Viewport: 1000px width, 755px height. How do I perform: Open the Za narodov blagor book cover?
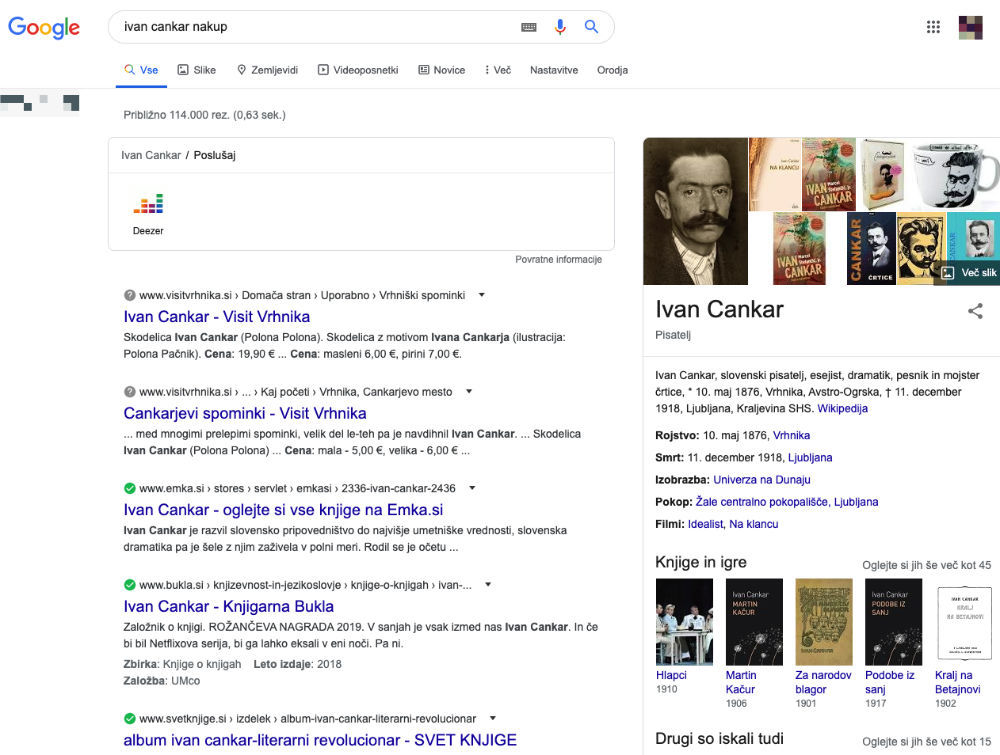(x=824, y=622)
